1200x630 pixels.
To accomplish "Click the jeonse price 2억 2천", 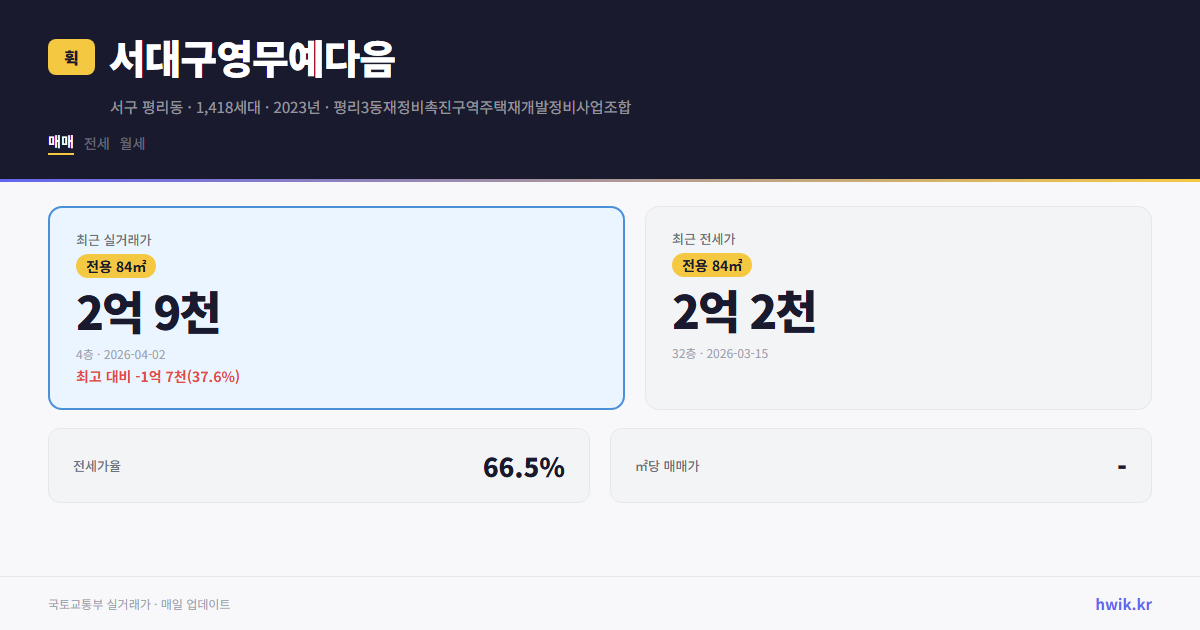I will pyautogui.click(x=745, y=313).
